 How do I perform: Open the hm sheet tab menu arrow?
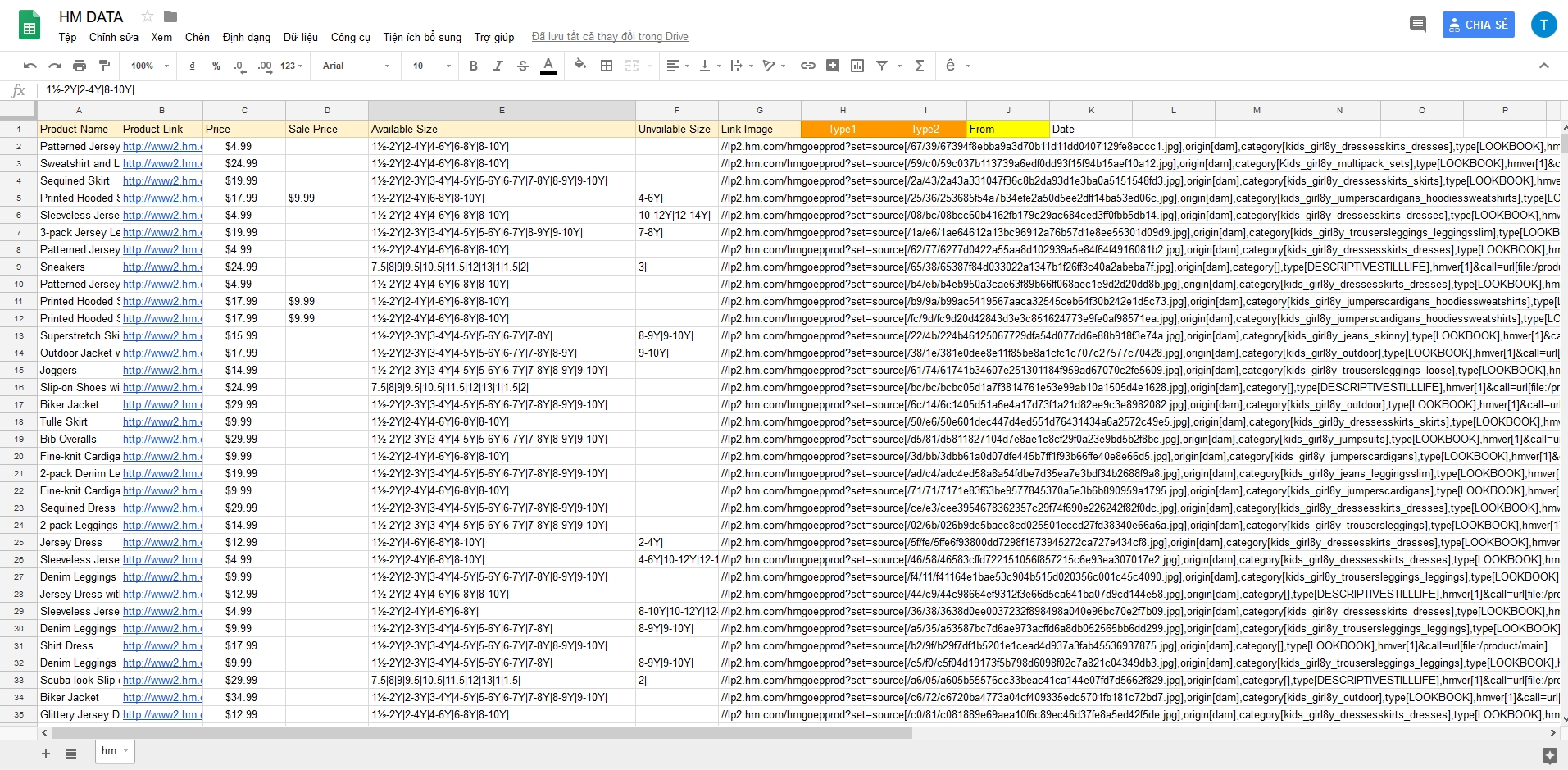[125, 751]
